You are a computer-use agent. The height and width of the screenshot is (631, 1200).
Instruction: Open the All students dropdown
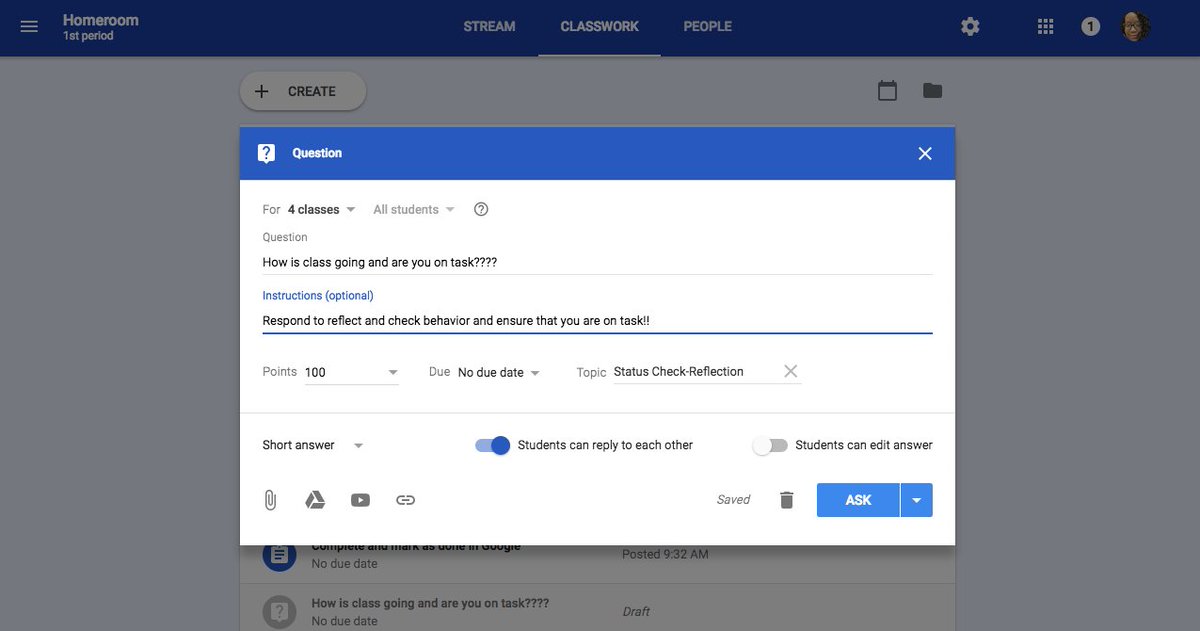(x=414, y=209)
